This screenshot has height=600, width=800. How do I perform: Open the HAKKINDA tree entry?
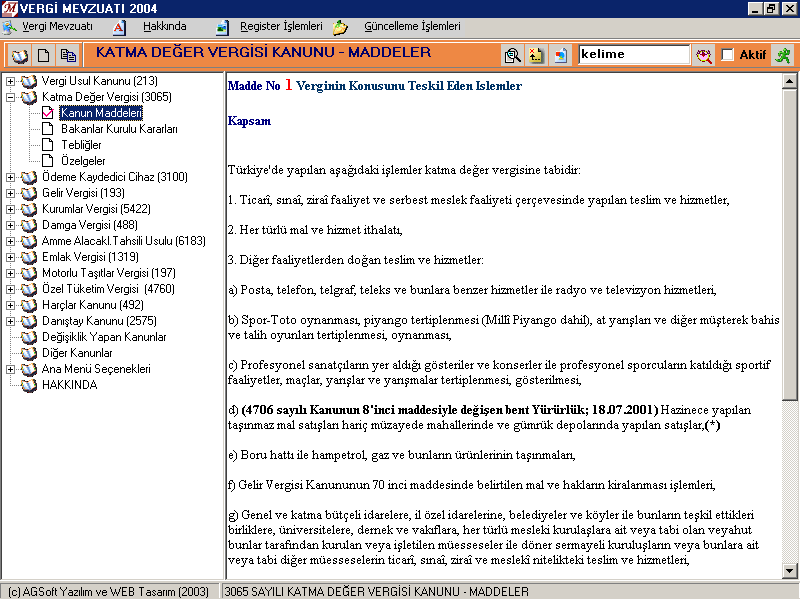pos(69,385)
